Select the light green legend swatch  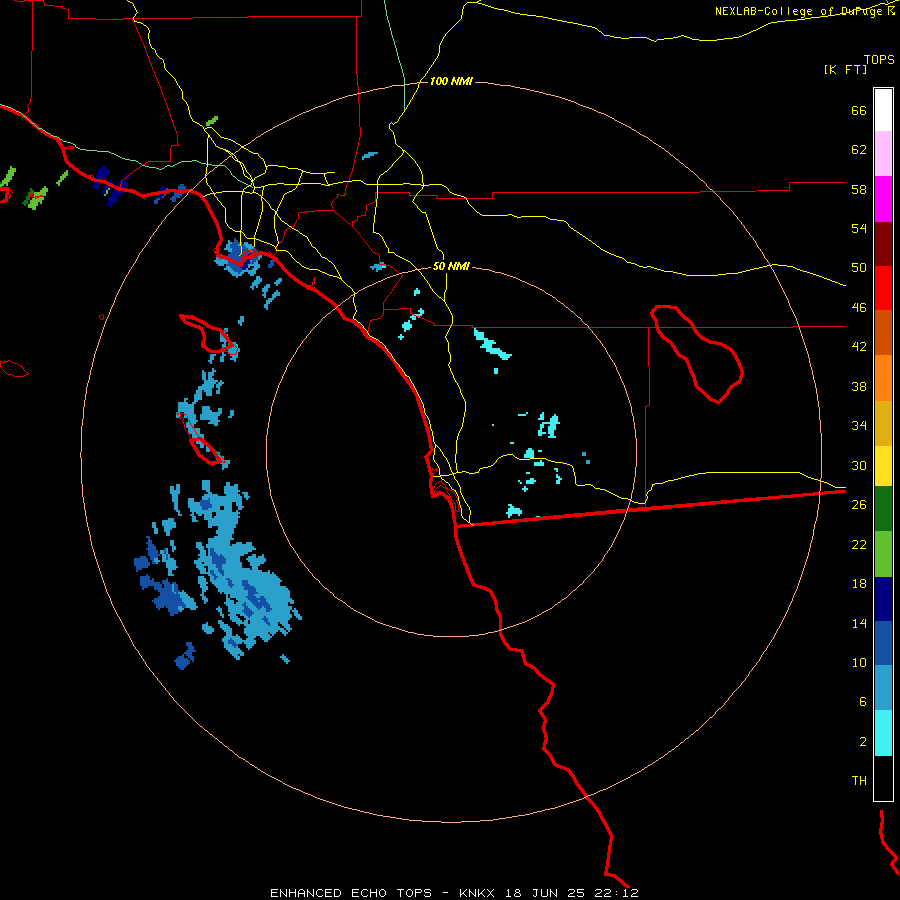click(x=883, y=554)
